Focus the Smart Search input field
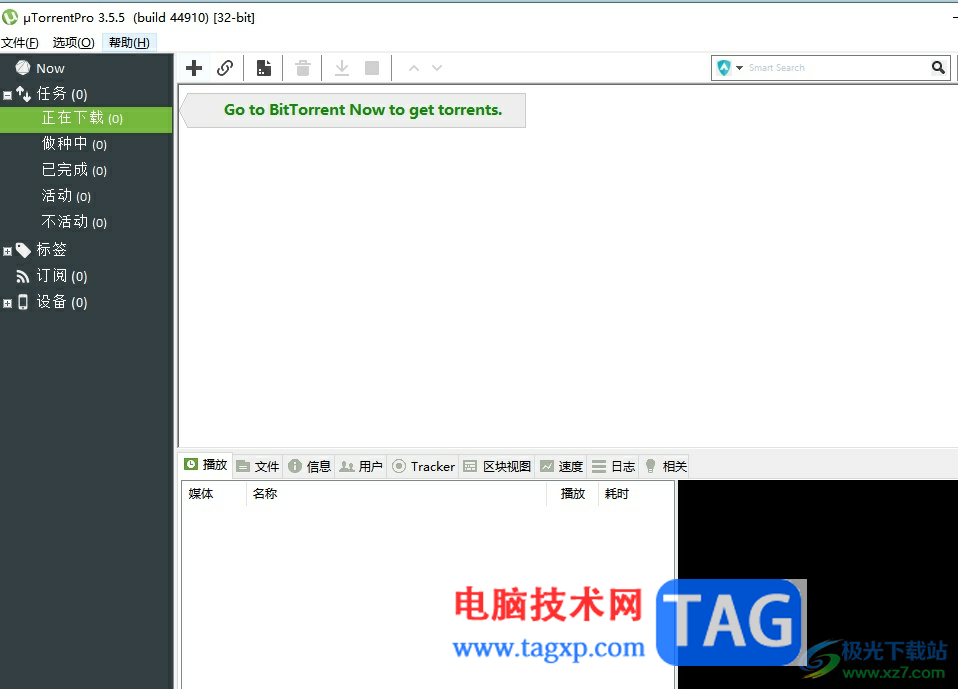 click(x=837, y=68)
